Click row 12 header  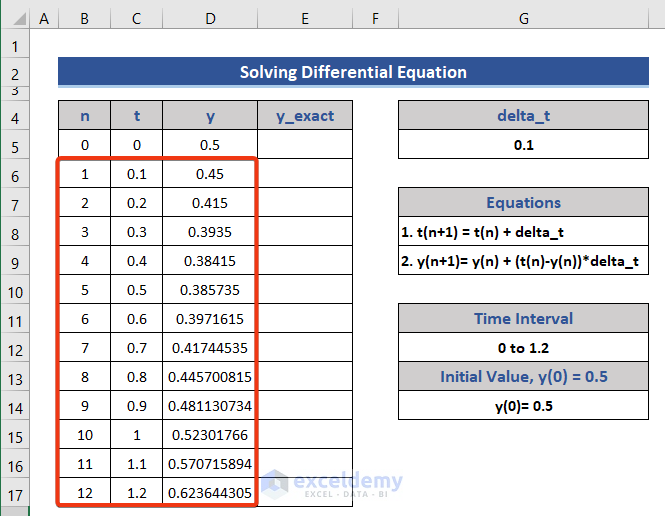[x=15, y=348]
